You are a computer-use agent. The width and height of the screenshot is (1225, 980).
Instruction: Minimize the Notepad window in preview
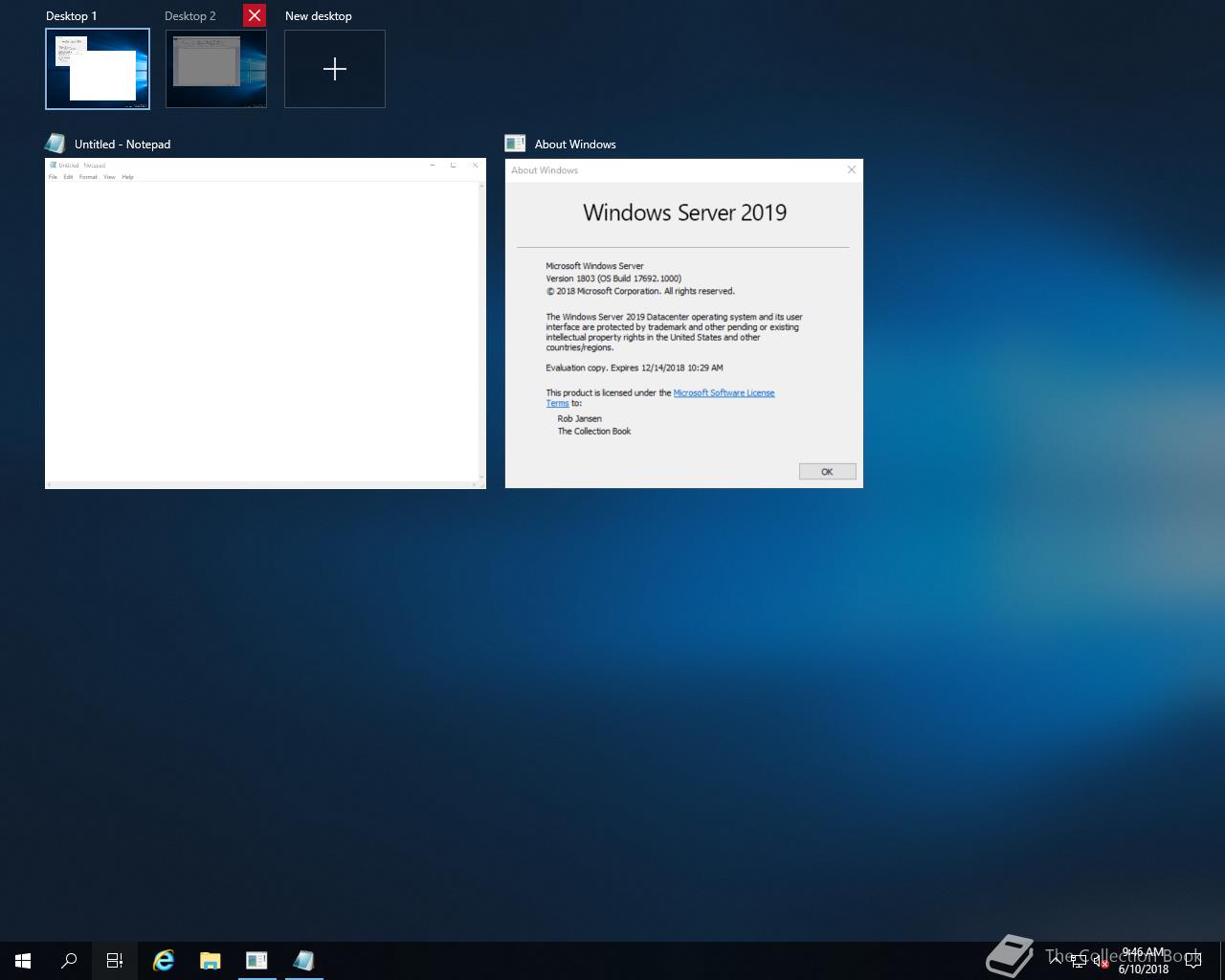tap(432, 166)
